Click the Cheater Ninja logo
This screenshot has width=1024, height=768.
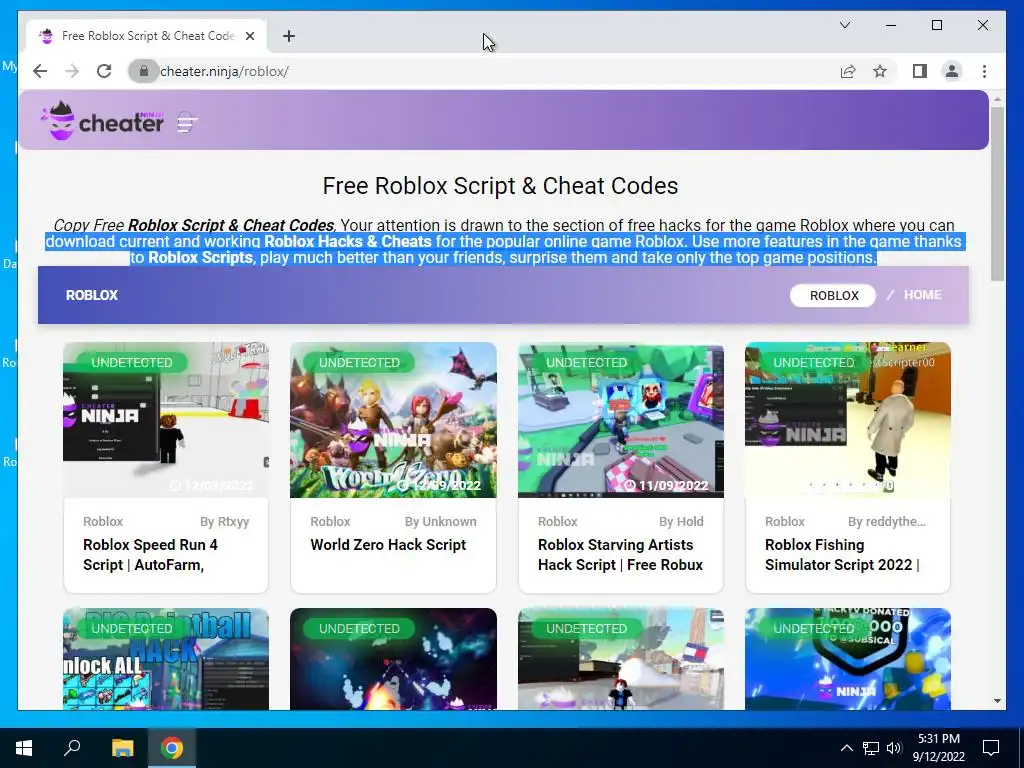point(102,121)
